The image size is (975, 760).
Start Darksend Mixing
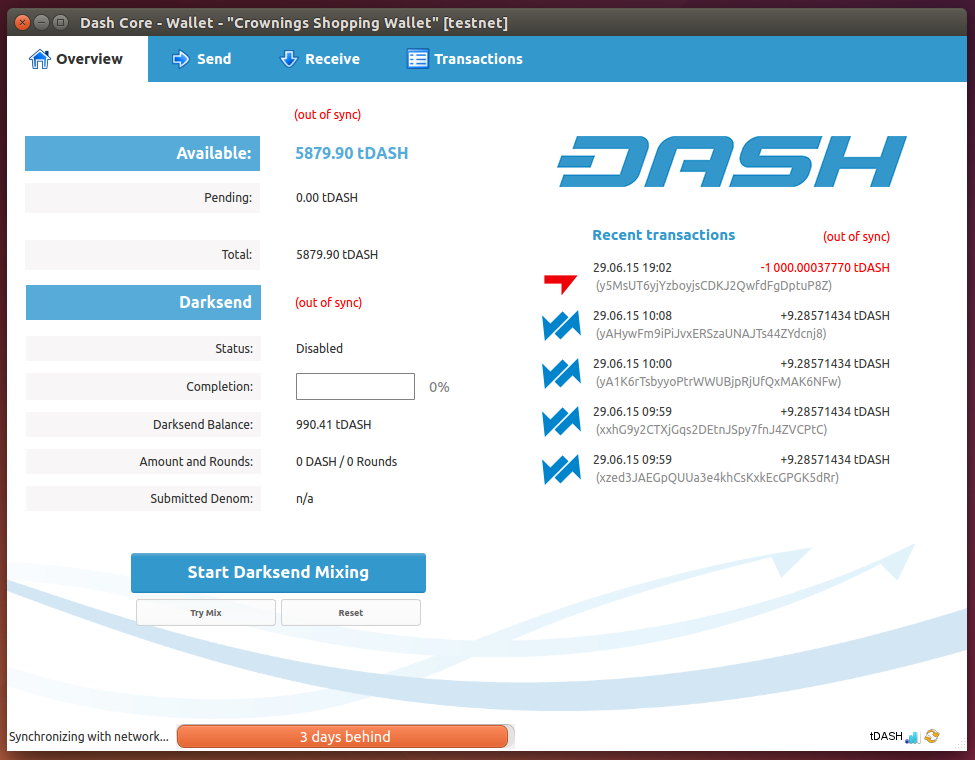pos(279,572)
